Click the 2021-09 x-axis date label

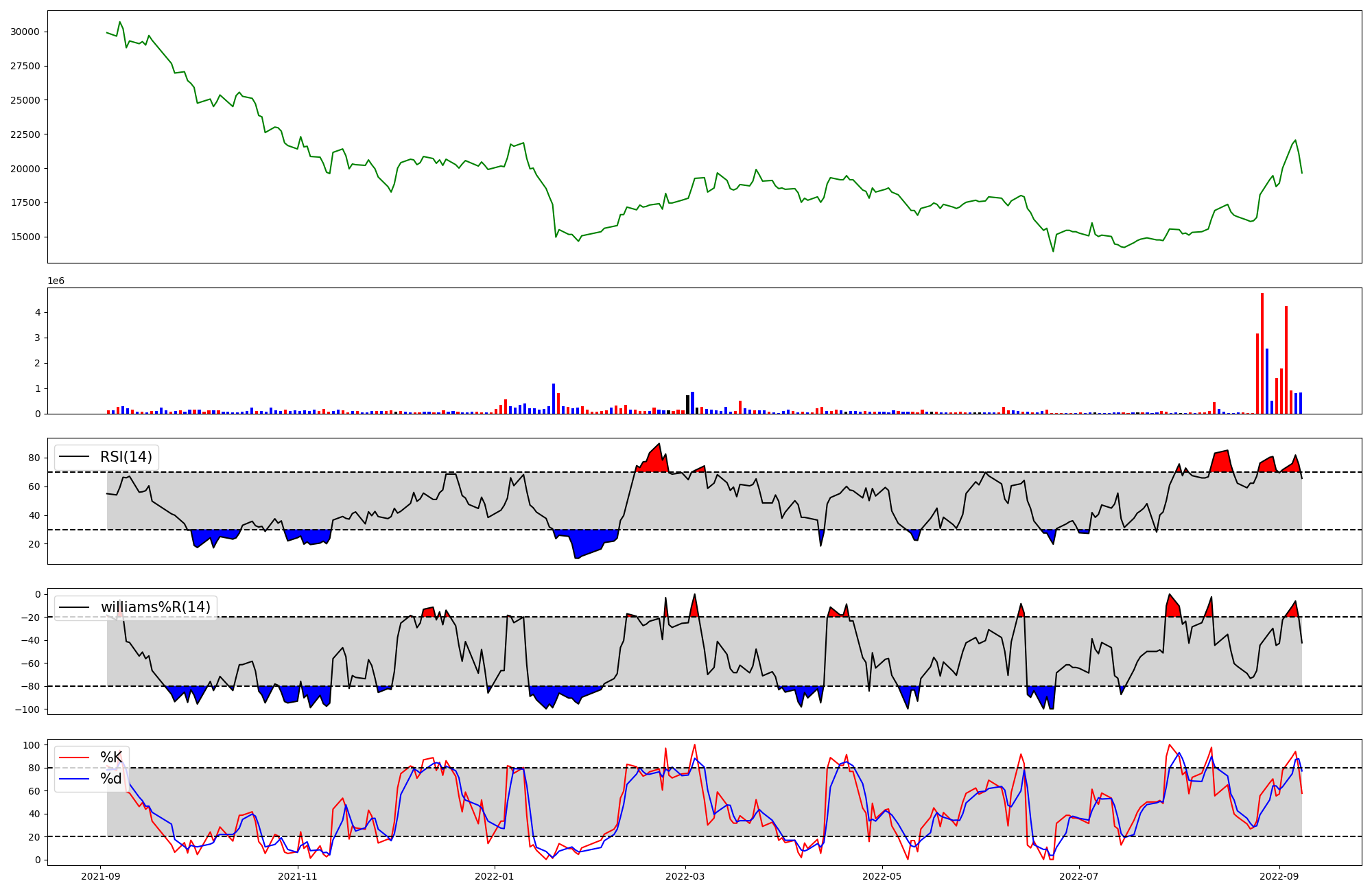101,876
